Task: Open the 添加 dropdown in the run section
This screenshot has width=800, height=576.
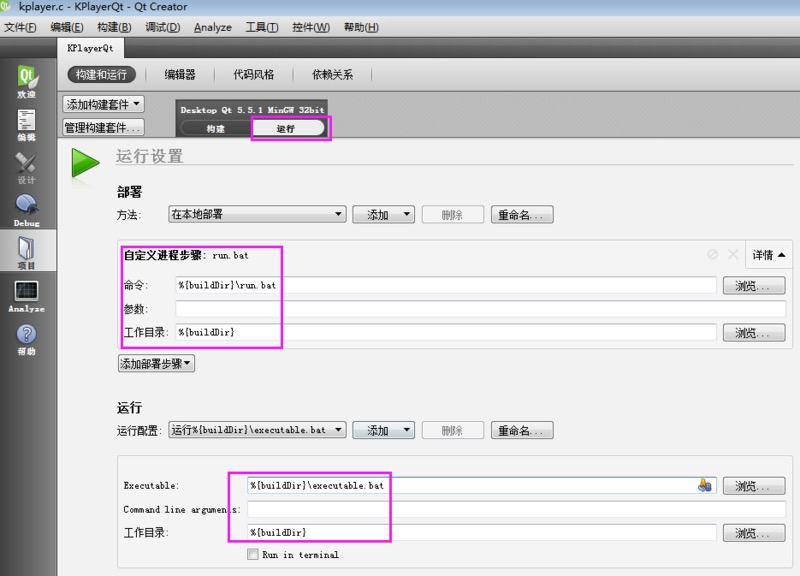Action: [384, 431]
